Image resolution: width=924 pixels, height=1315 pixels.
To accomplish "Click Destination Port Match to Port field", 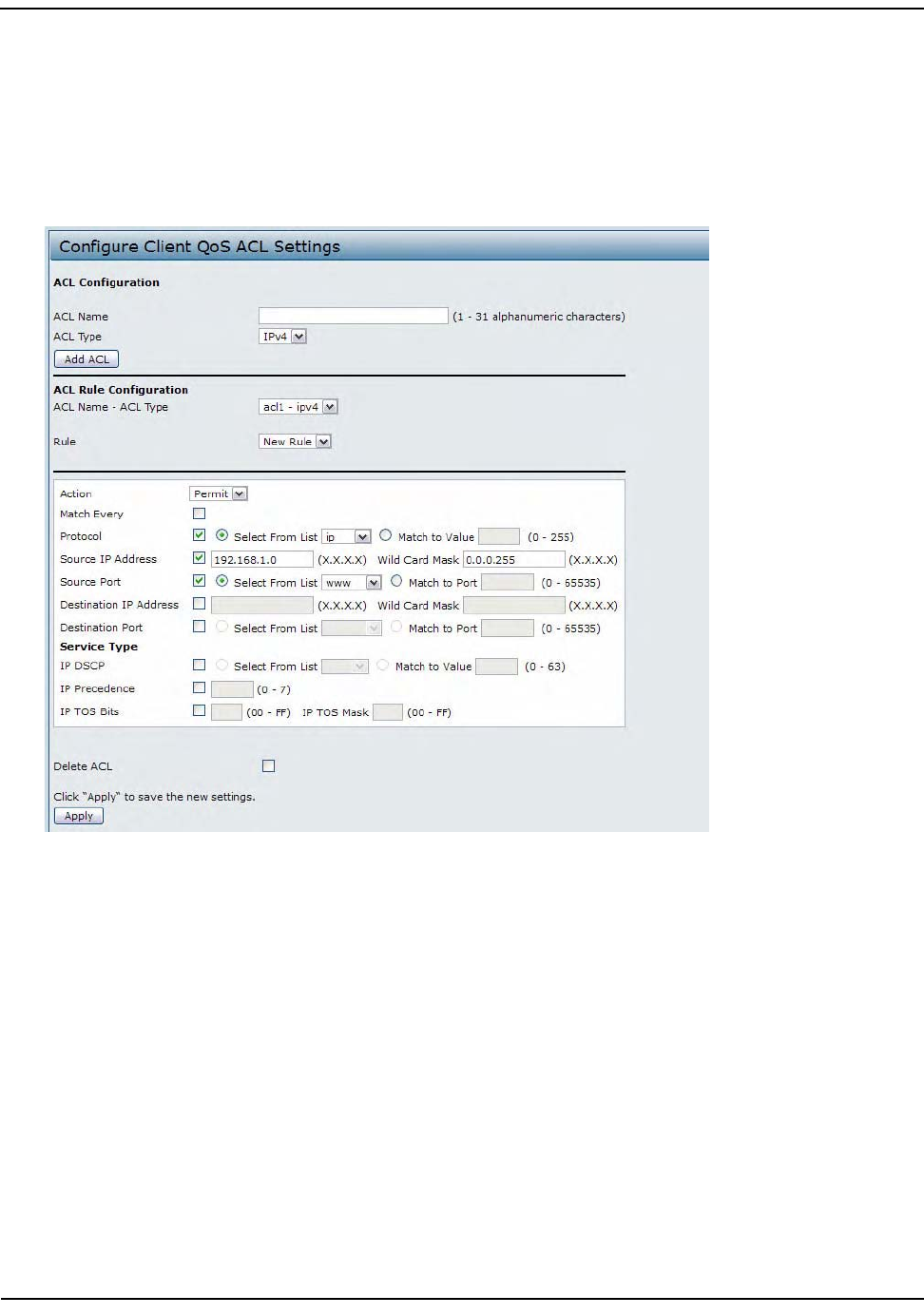I will (x=508, y=628).
